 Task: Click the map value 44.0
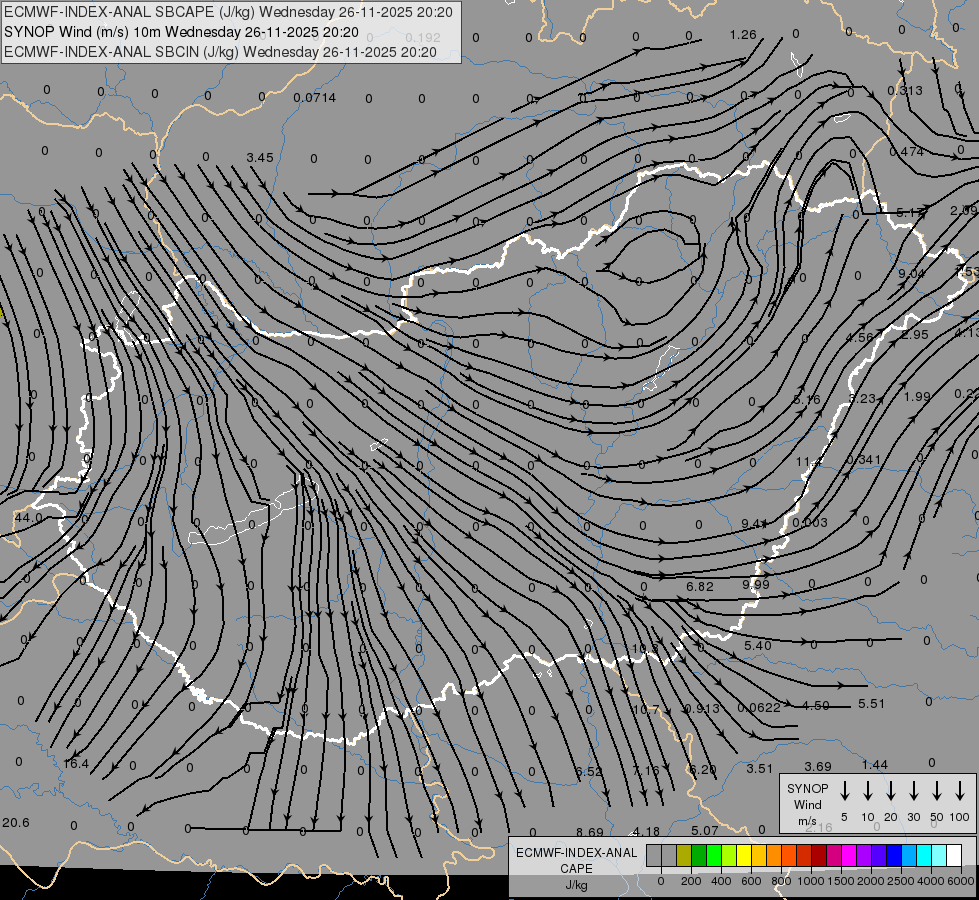pyautogui.click(x=29, y=517)
